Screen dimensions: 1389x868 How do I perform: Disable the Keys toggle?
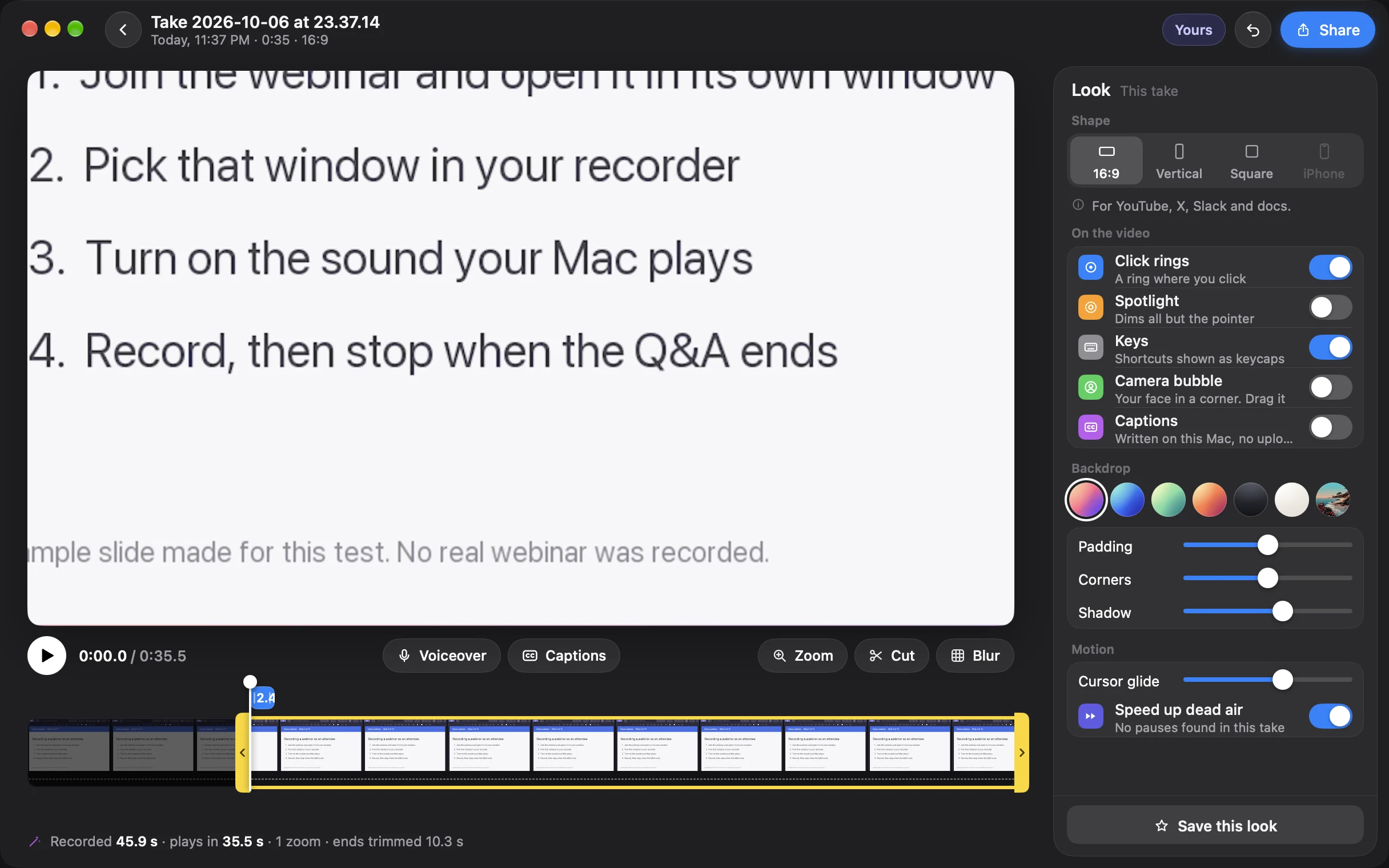pos(1330,347)
